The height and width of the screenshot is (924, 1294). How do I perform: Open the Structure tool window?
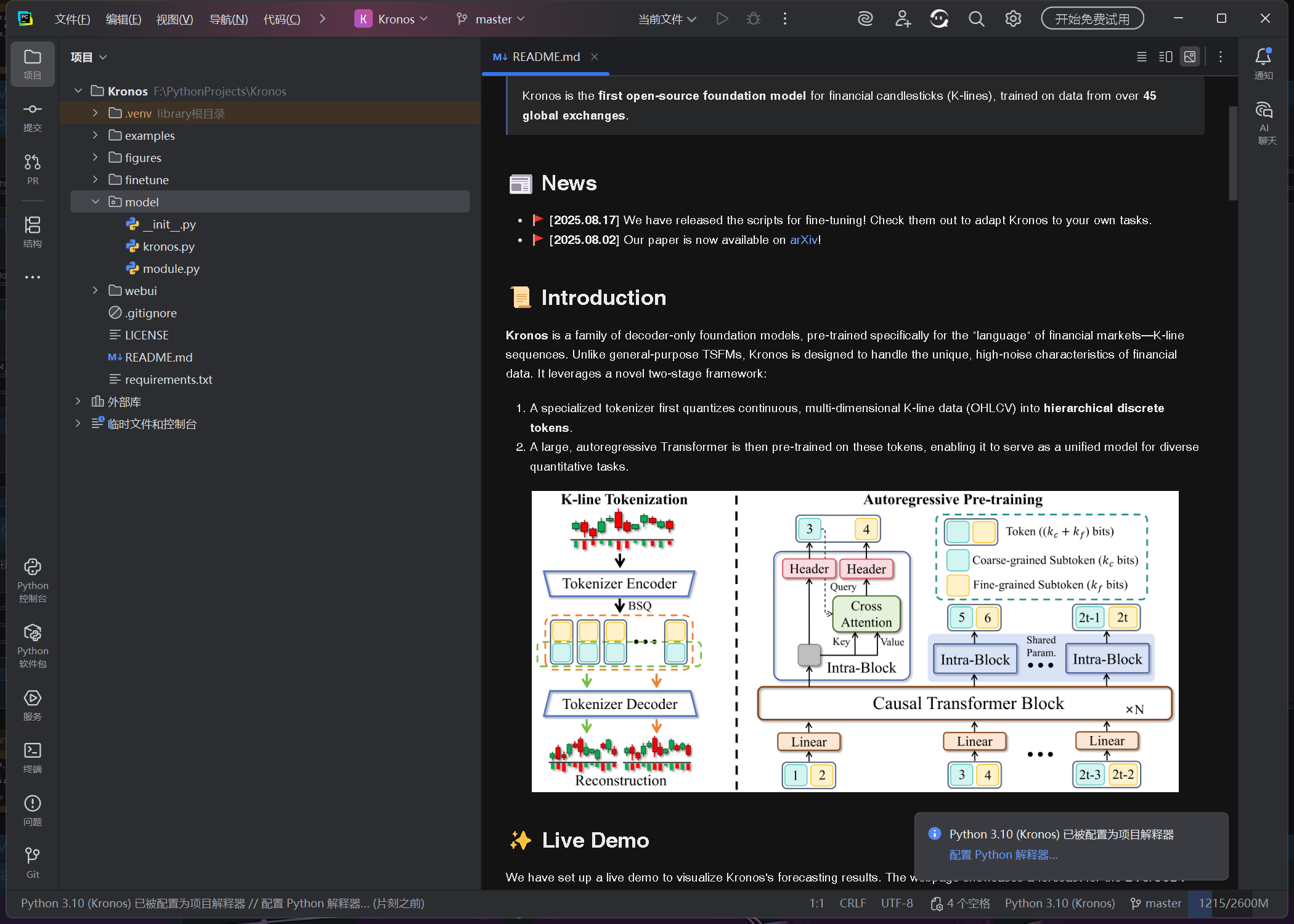(x=33, y=232)
